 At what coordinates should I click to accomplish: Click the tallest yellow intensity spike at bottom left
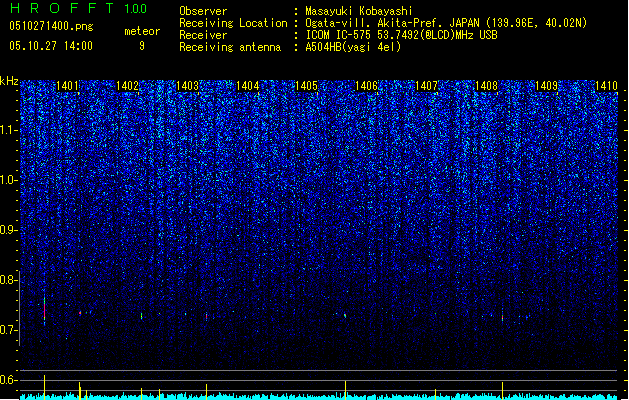tap(45, 387)
